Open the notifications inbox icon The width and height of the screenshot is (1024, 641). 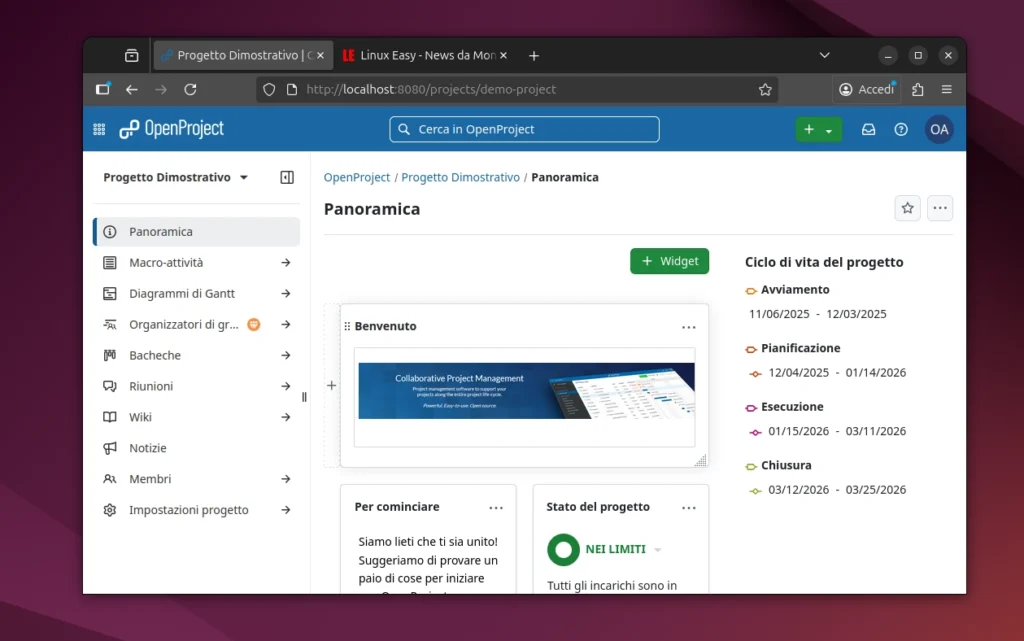[x=868, y=129]
